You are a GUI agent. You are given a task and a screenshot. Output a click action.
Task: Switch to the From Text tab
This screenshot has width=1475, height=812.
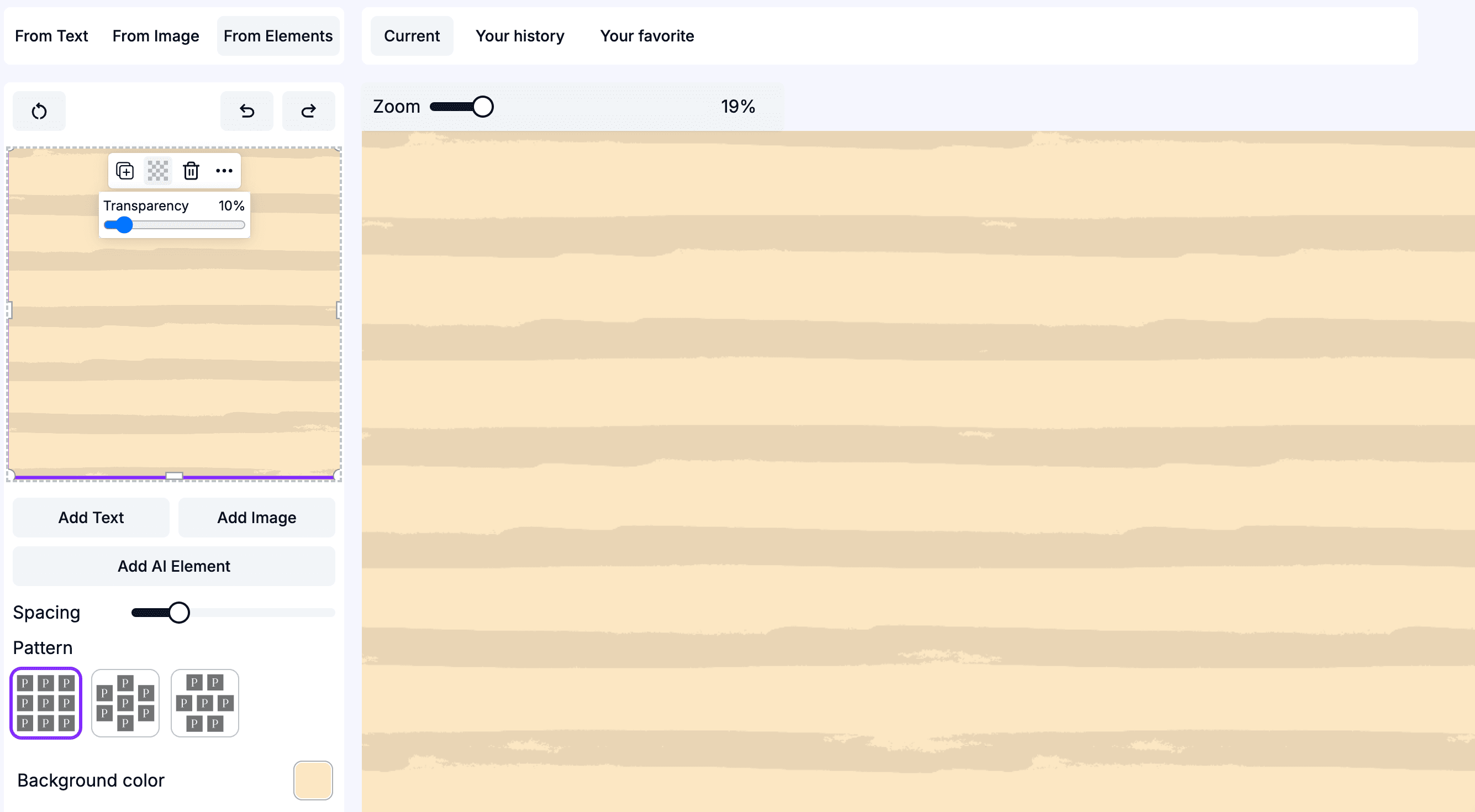(x=51, y=35)
